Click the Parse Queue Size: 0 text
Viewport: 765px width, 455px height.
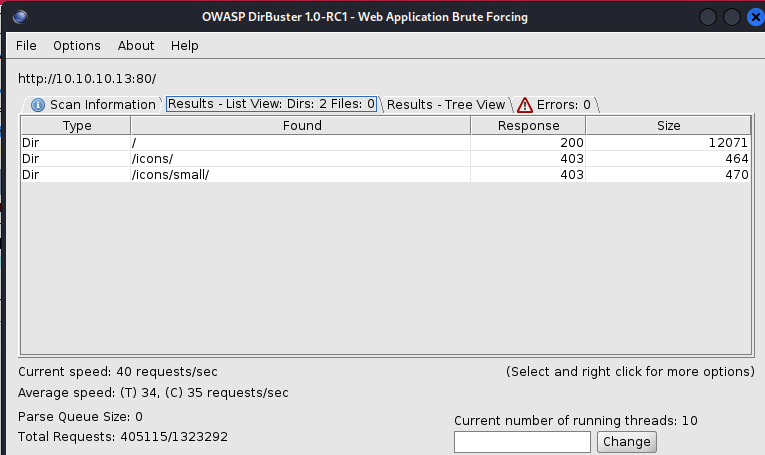point(80,416)
